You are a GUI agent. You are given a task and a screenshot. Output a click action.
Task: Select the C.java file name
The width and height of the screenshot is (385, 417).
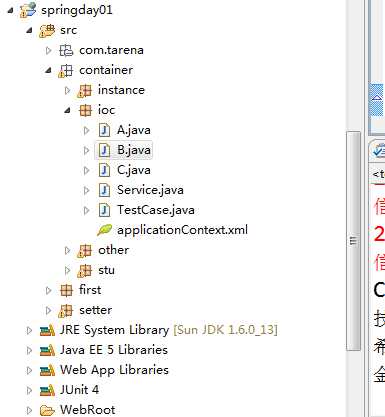click(134, 170)
